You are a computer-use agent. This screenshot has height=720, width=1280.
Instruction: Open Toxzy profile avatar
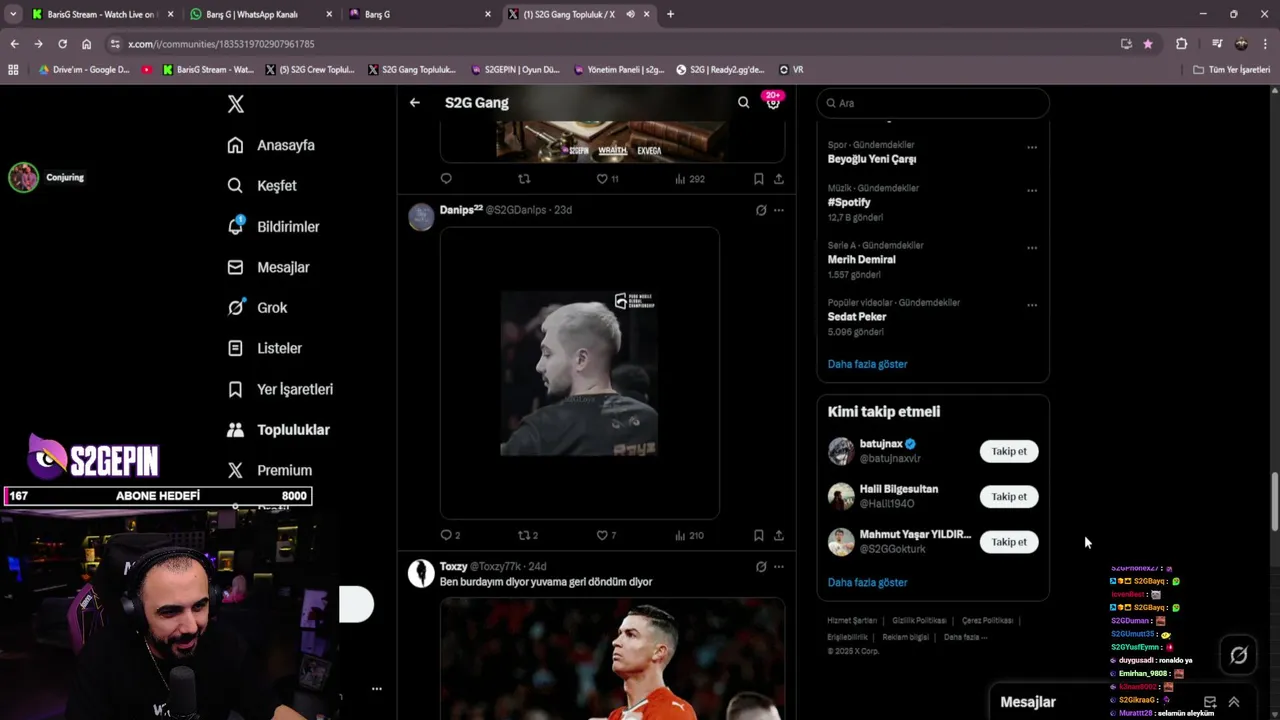pos(421,573)
